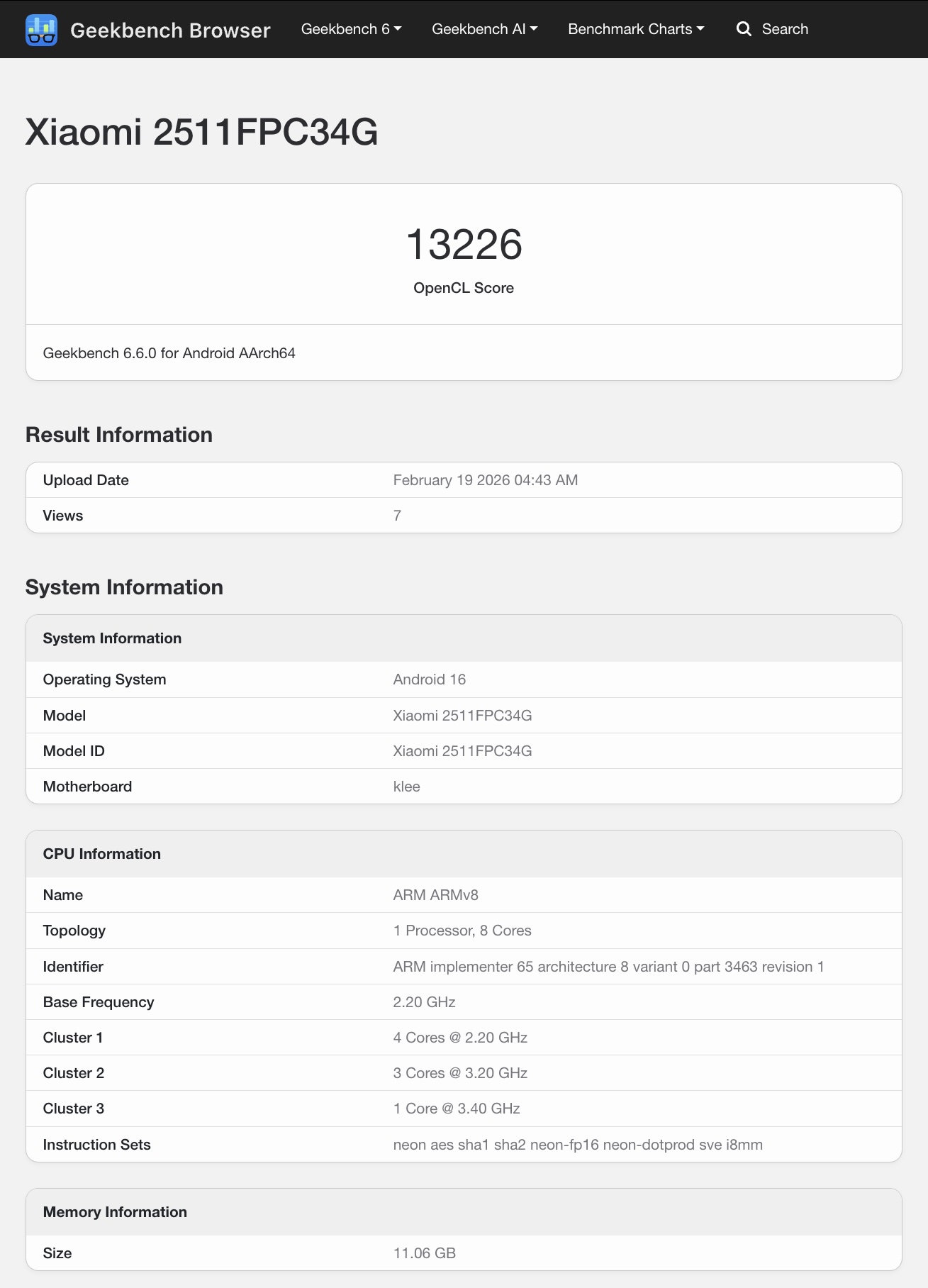
Task: Select the memory size 11.06 GB
Action: coord(425,1253)
